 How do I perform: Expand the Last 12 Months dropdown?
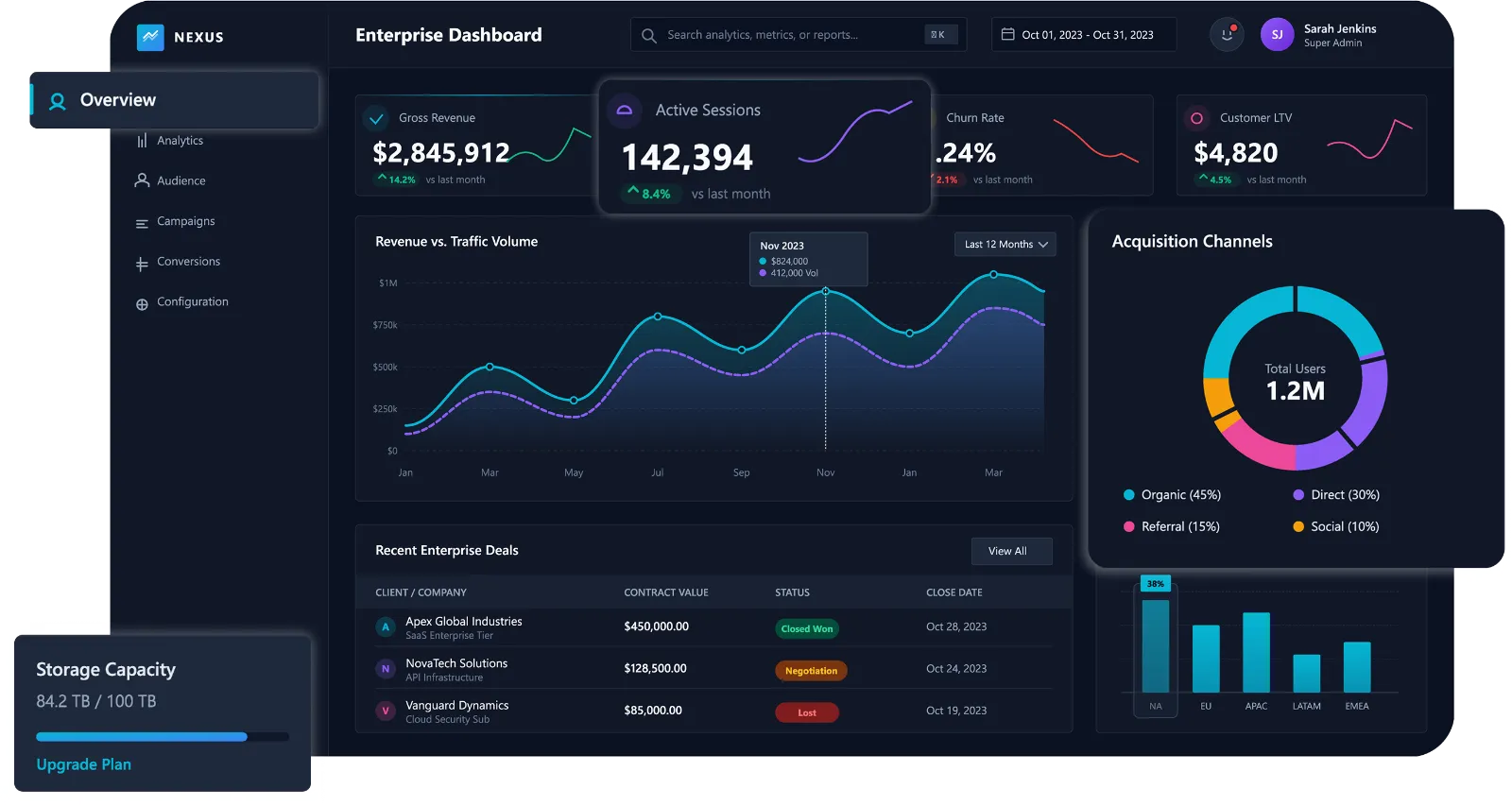coord(1005,245)
